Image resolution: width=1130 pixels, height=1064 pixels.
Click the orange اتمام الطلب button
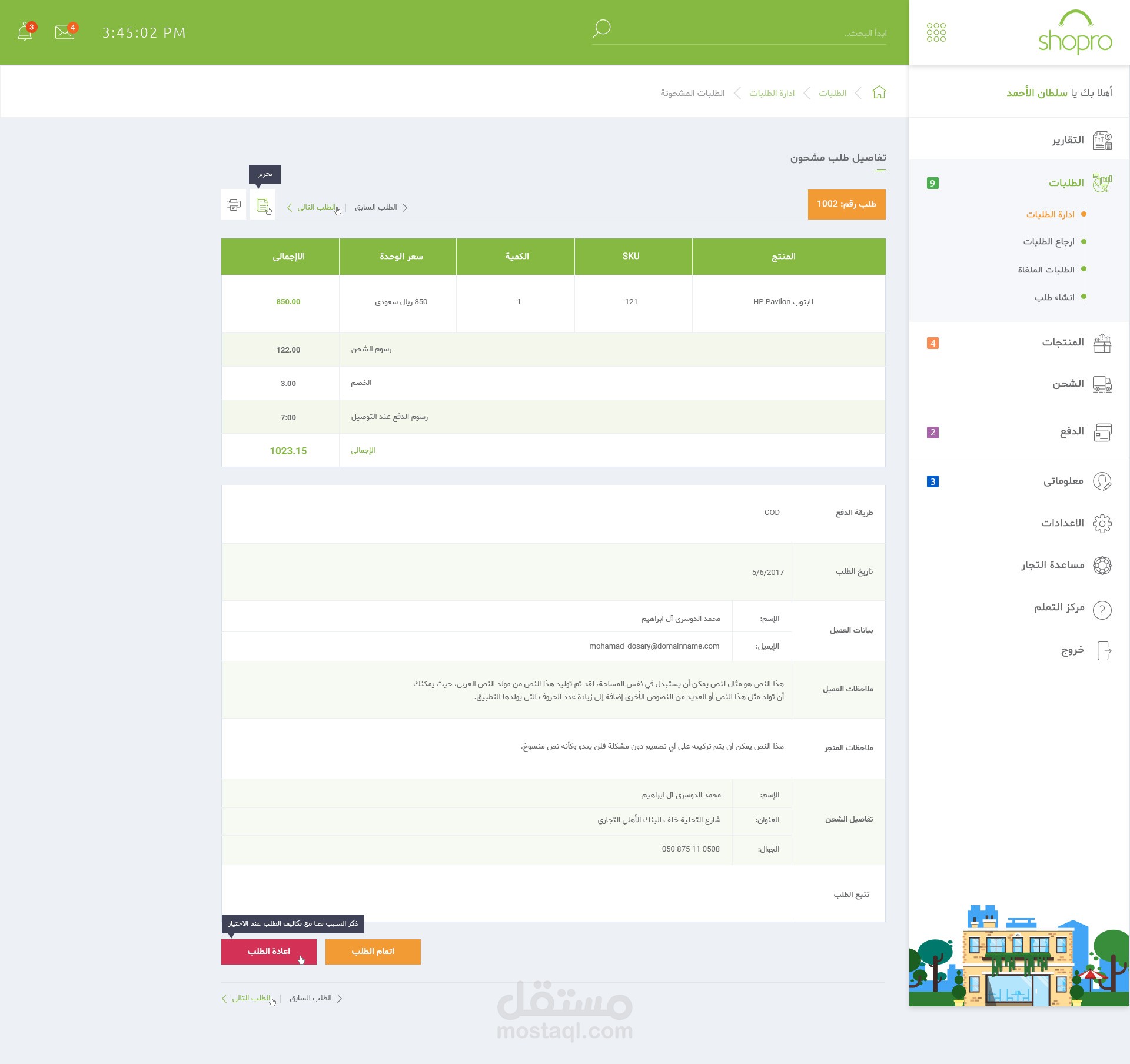pyautogui.click(x=373, y=952)
